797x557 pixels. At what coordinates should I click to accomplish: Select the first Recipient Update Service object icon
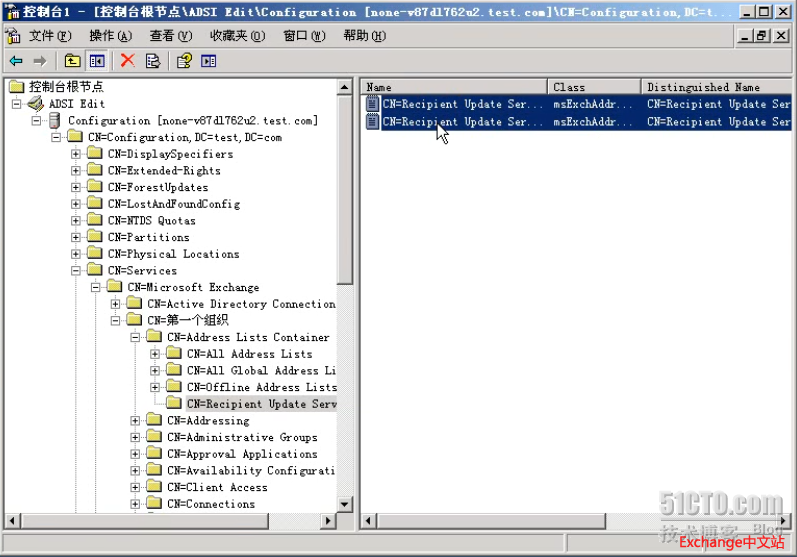point(373,104)
